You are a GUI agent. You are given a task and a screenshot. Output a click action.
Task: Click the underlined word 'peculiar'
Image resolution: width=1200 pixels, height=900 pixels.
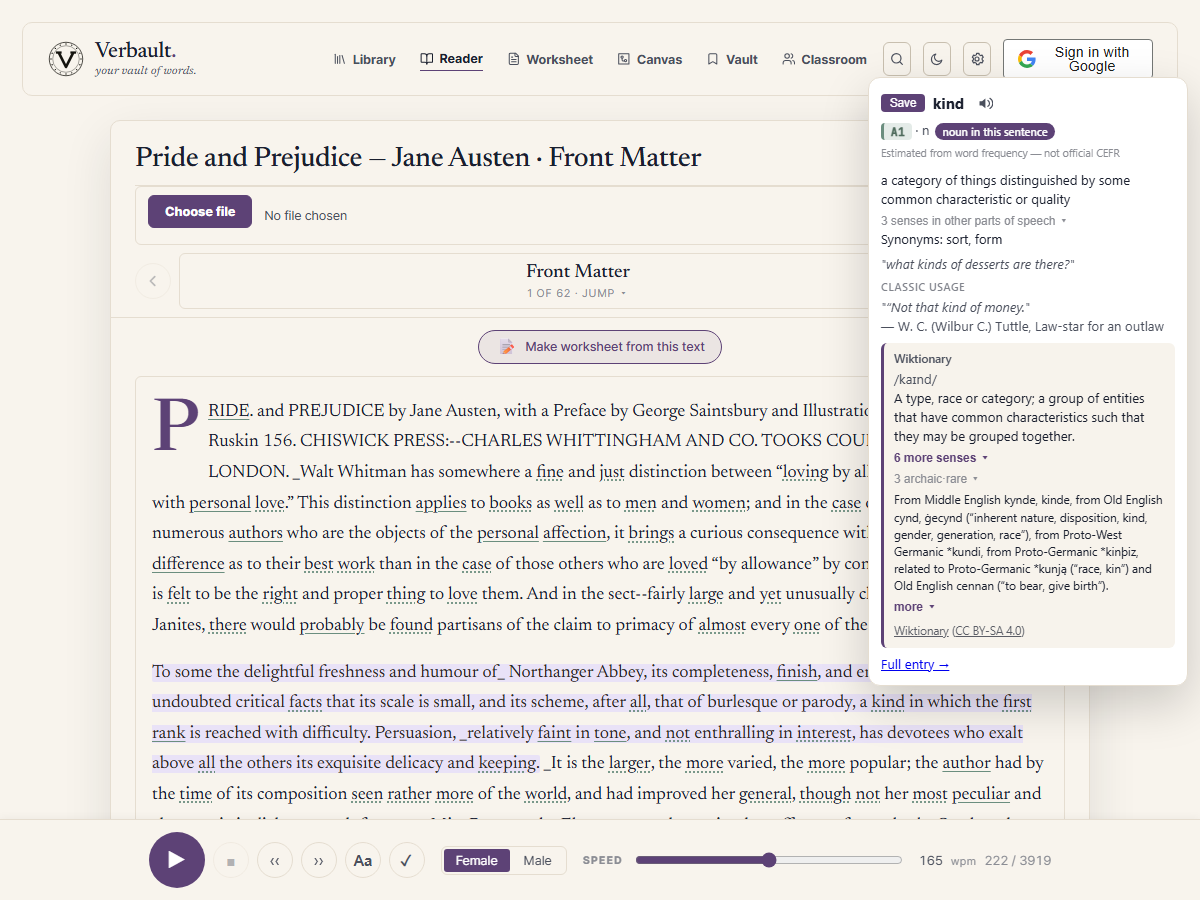[x=981, y=794]
